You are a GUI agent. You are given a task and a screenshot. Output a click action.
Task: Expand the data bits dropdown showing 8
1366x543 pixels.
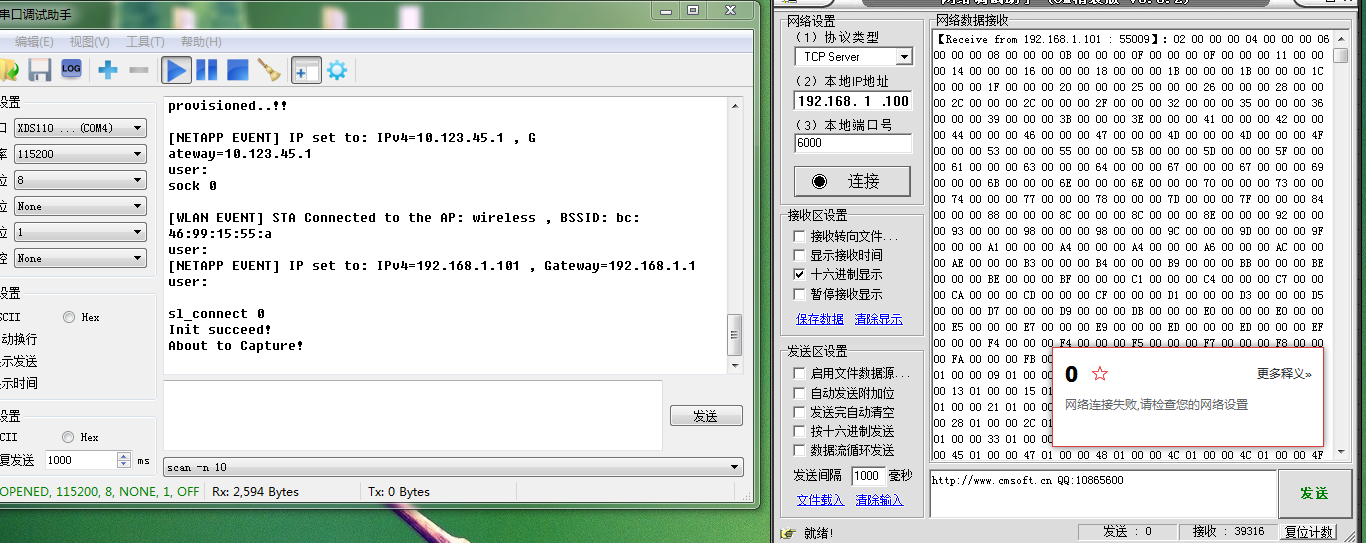[138, 180]
